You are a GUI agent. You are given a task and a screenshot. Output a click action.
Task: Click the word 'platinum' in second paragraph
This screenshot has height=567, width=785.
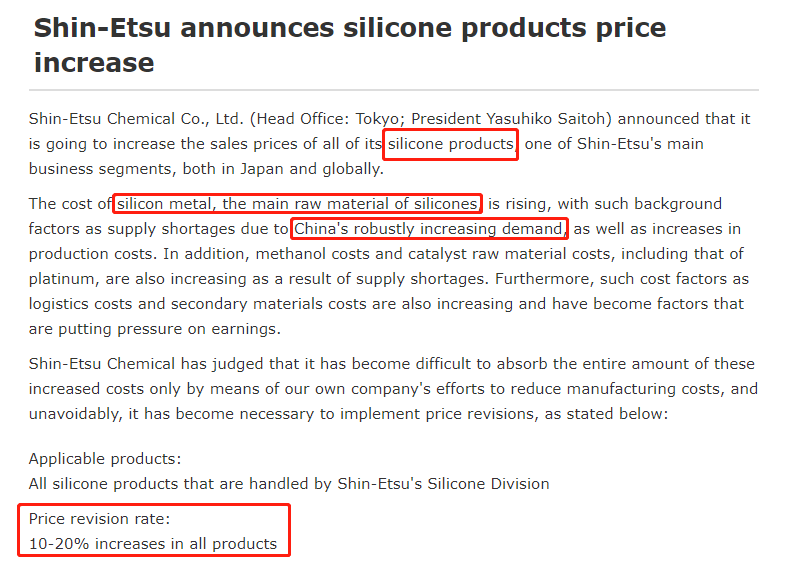pyautogui.click(x=62, y=279)
